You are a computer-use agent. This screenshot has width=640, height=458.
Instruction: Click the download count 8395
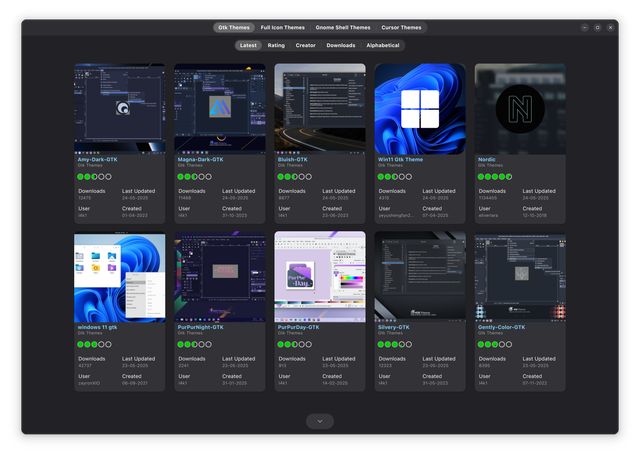[x=484, y=366]
